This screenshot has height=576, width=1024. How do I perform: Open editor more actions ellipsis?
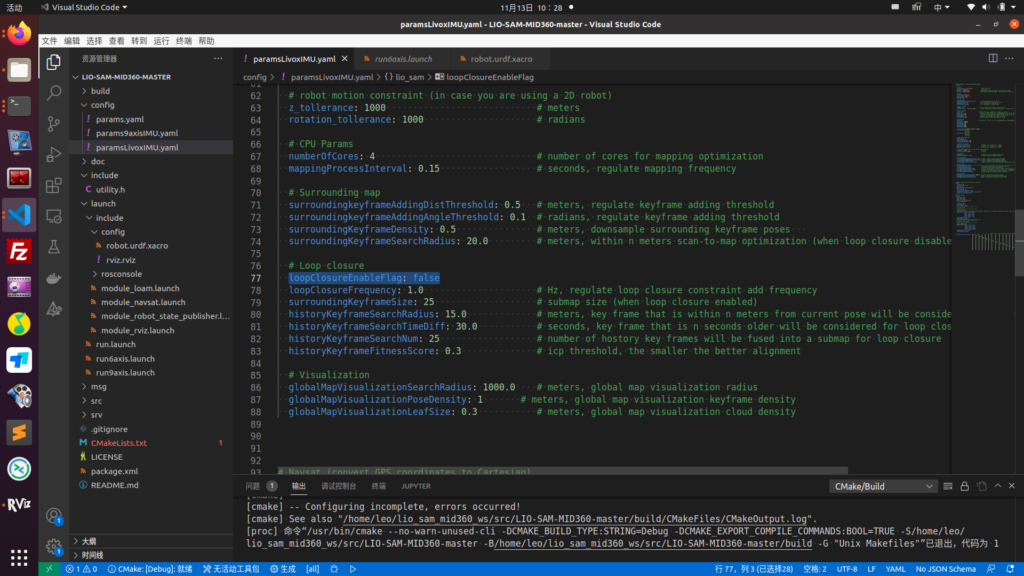pyautogui.click(x=1010, y=58)
